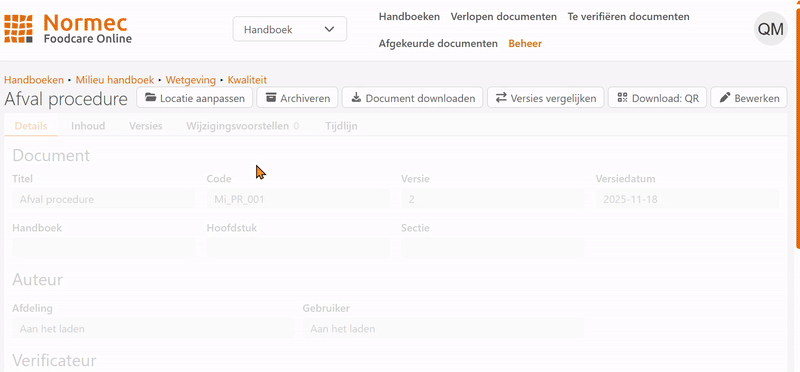Click the empty Sectie field

pos(493,247)
